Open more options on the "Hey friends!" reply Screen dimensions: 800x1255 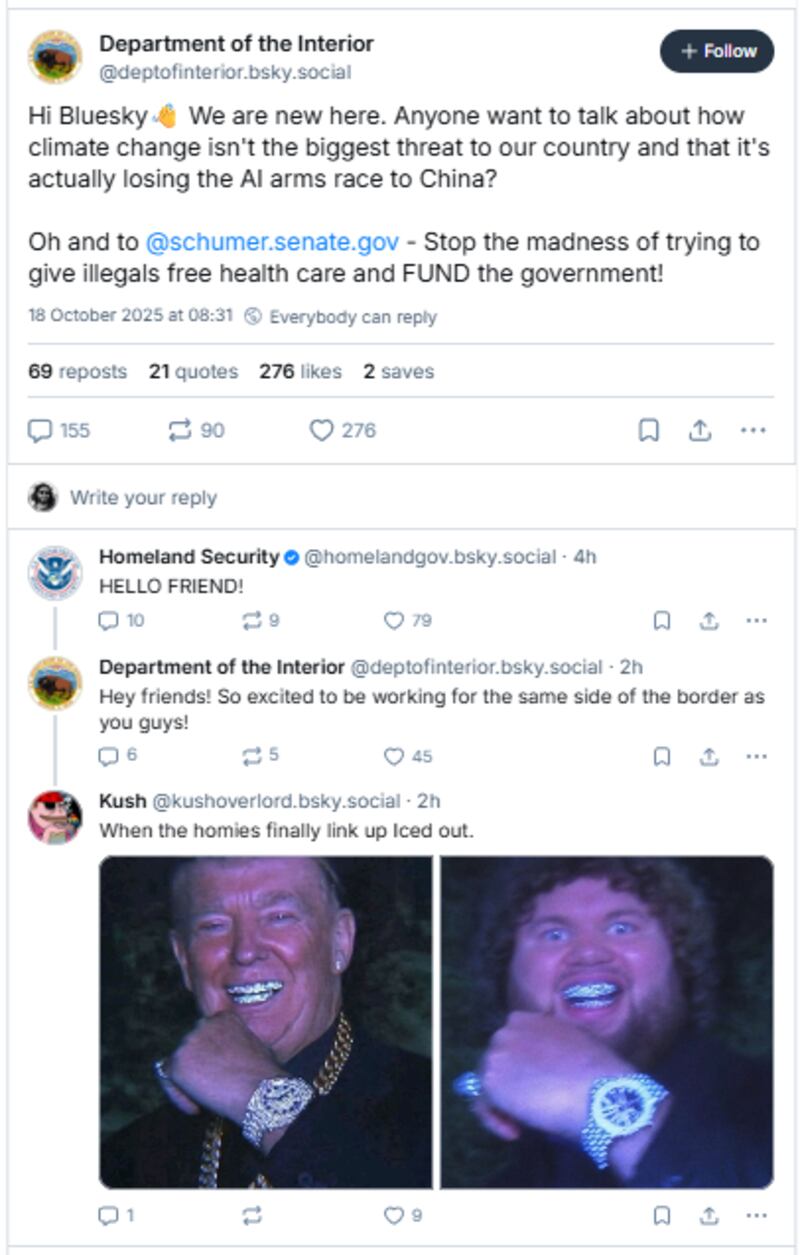pos(756,757)
